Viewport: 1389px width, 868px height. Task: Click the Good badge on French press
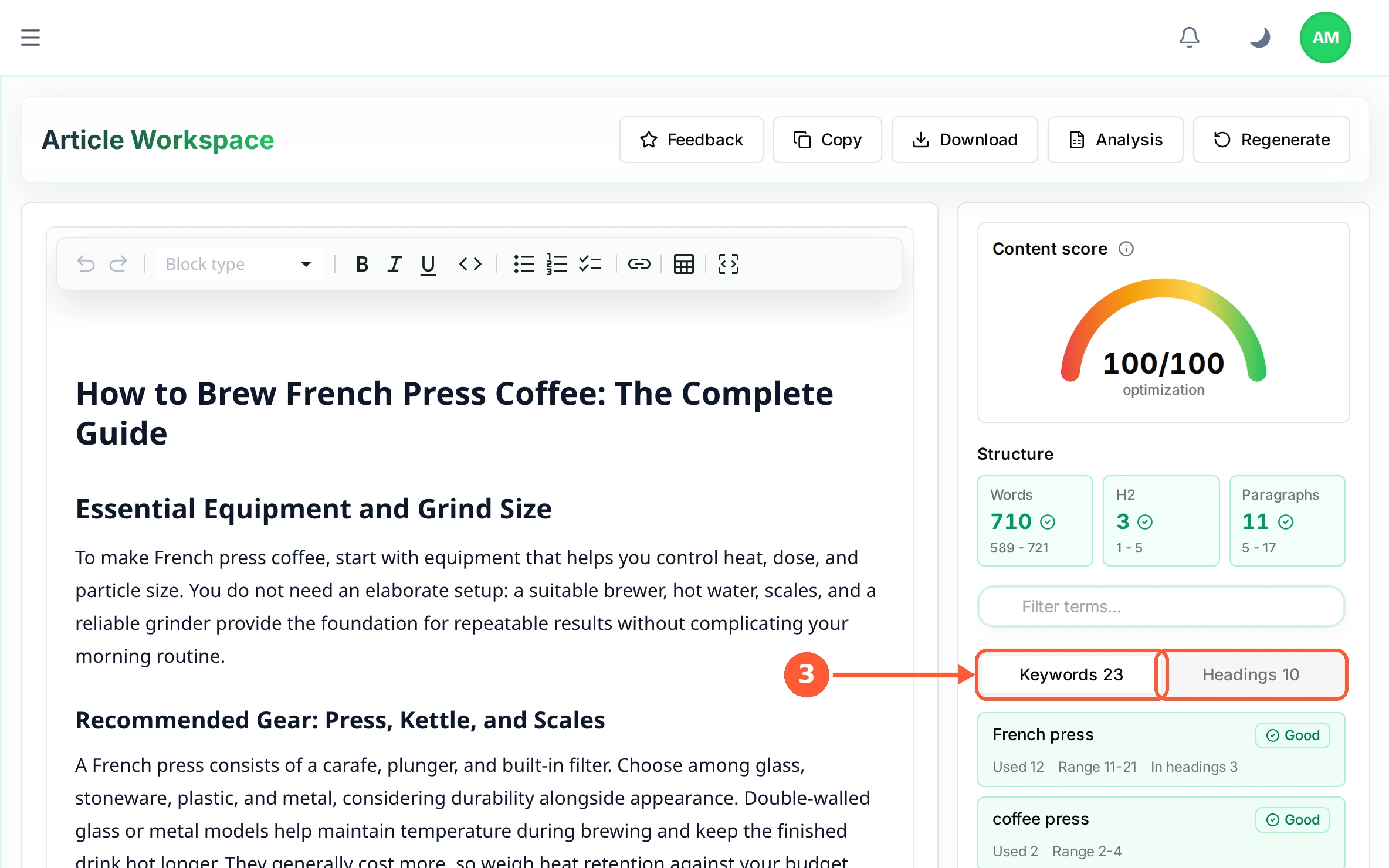(x=1293, y=735)
